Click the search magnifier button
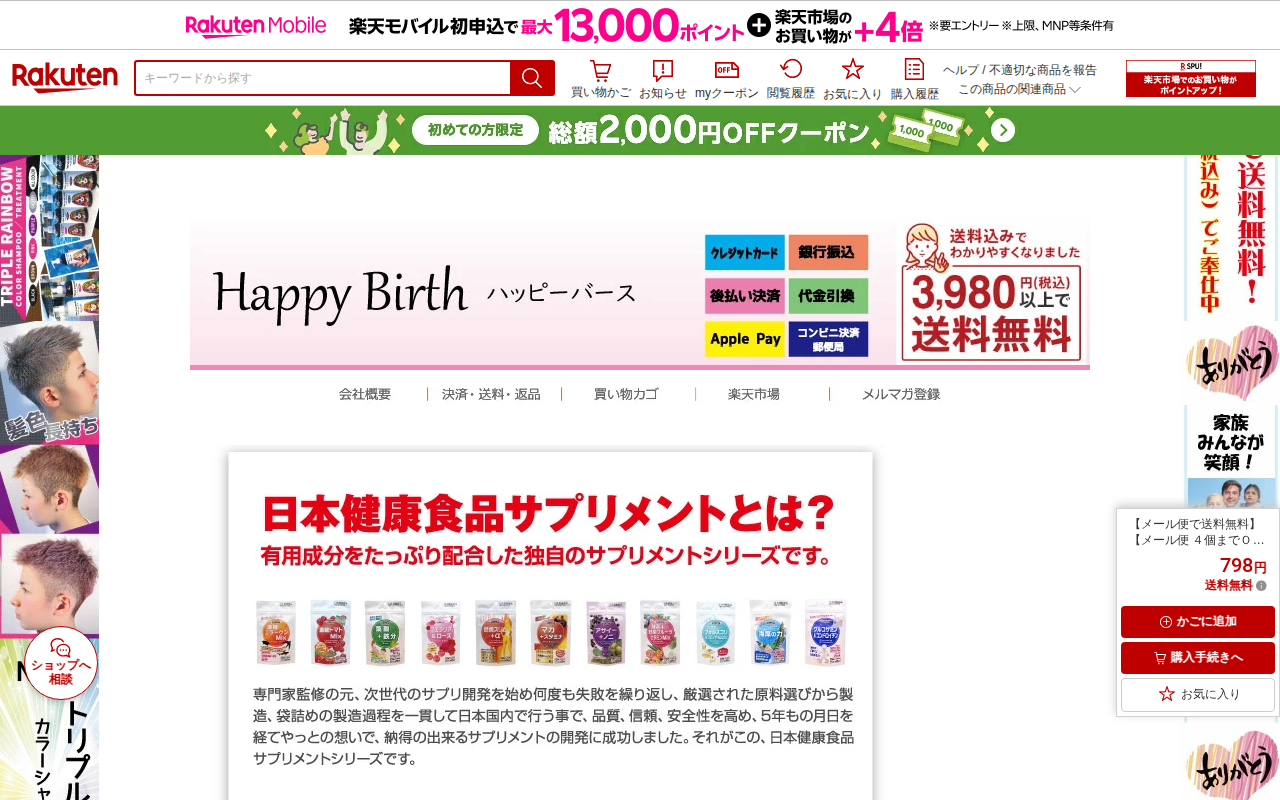Image resolution: width=1280 pixels, height=800 pixels. (532, 78)
